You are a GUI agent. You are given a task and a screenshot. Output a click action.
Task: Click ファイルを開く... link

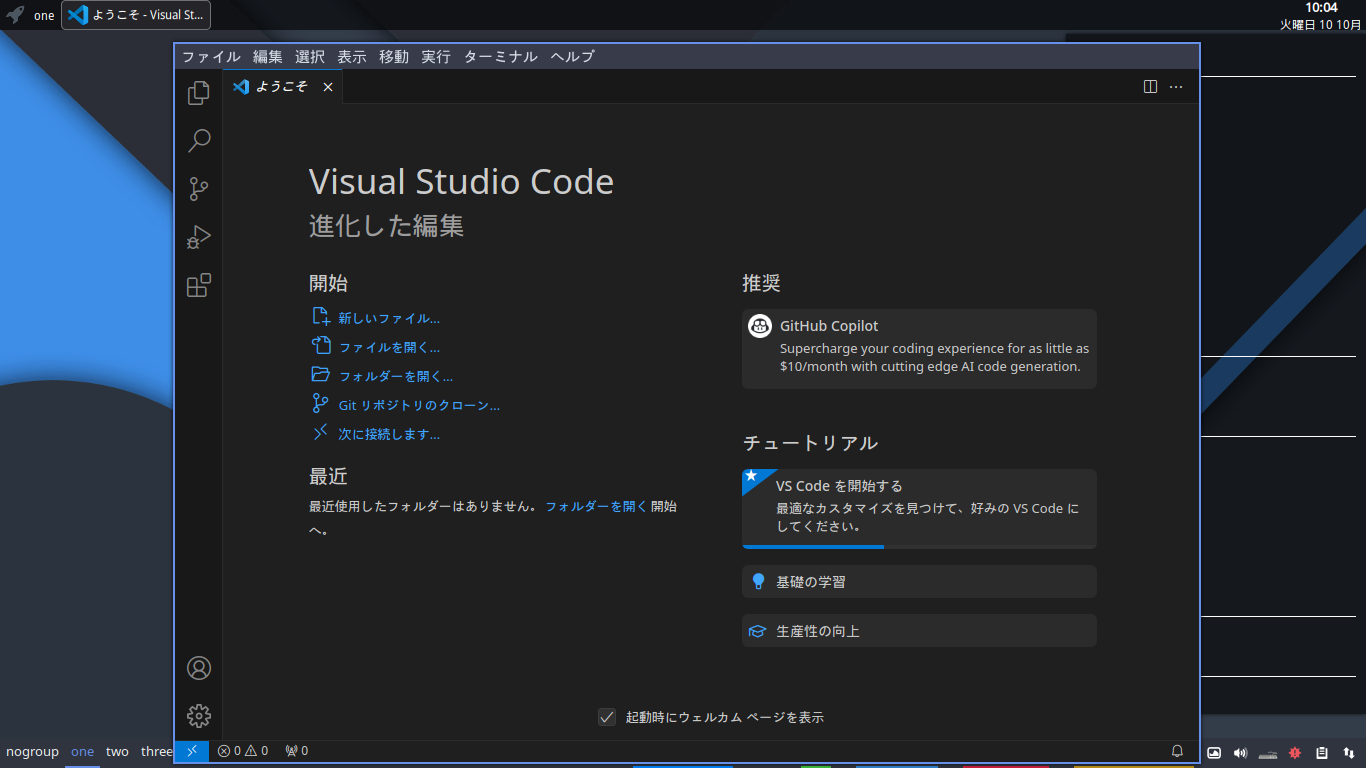(x=389, y=347)
